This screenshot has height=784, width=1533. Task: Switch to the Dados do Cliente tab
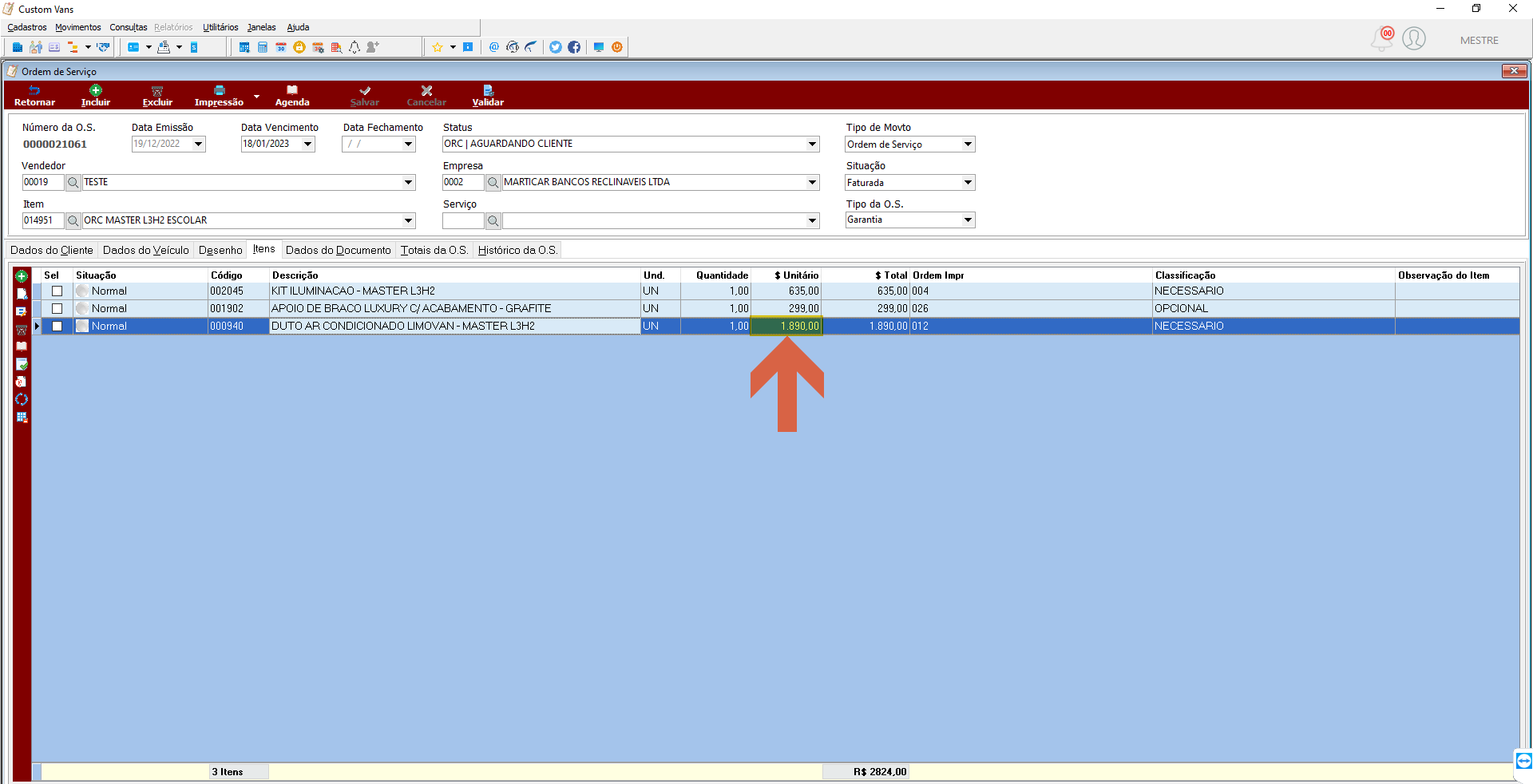(x=51, y=250)
